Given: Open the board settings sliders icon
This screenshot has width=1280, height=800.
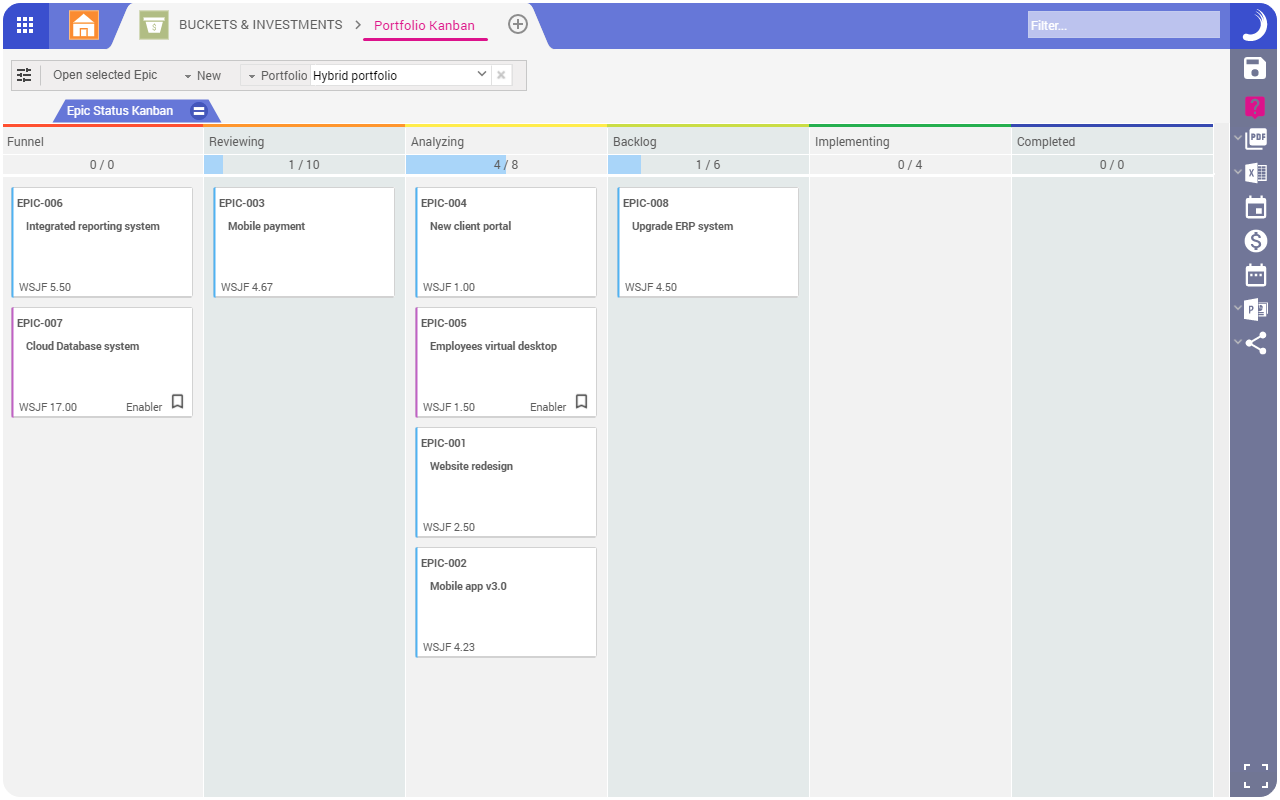Looking at the screenshot, I should coord(24,75).
